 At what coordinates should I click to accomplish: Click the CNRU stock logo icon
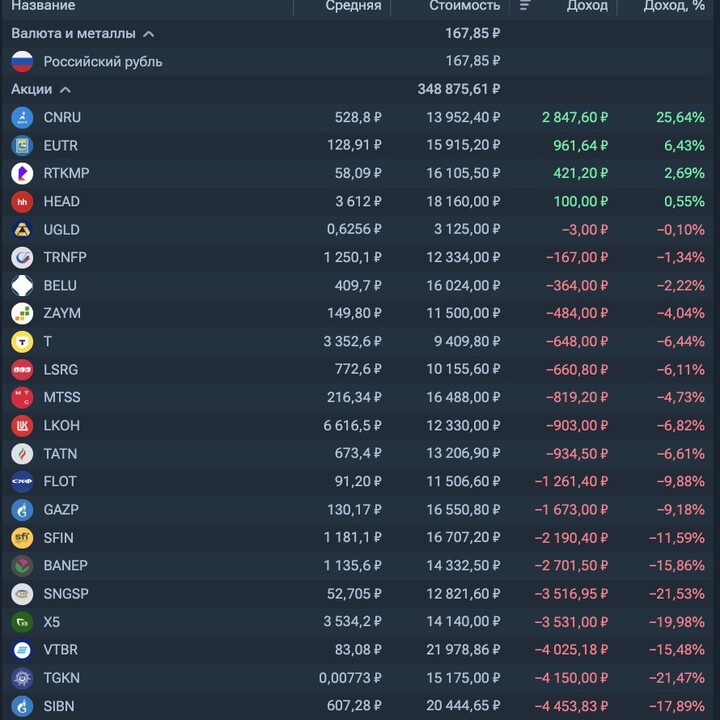click(22, 118)
